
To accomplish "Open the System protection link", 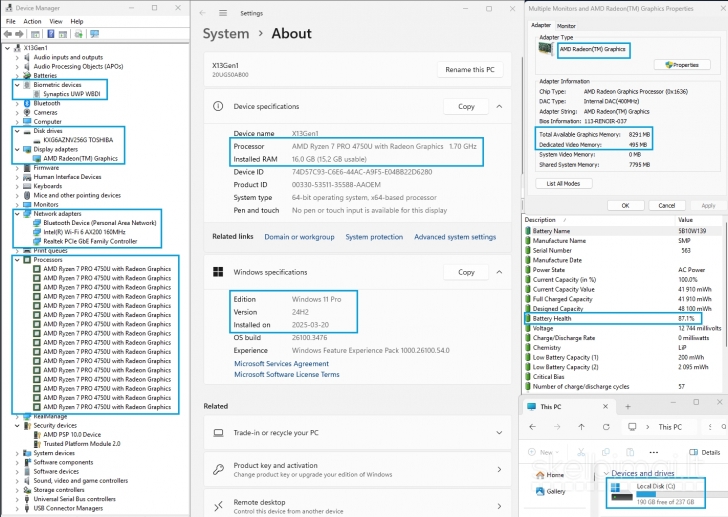I will (x=374, y=237).
